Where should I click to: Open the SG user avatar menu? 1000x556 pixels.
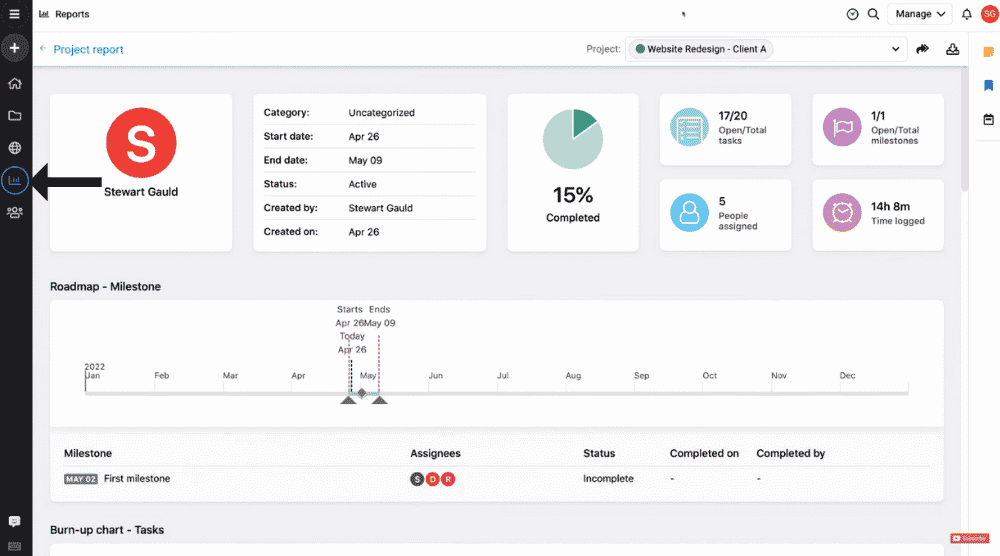(x=990, y=14)
